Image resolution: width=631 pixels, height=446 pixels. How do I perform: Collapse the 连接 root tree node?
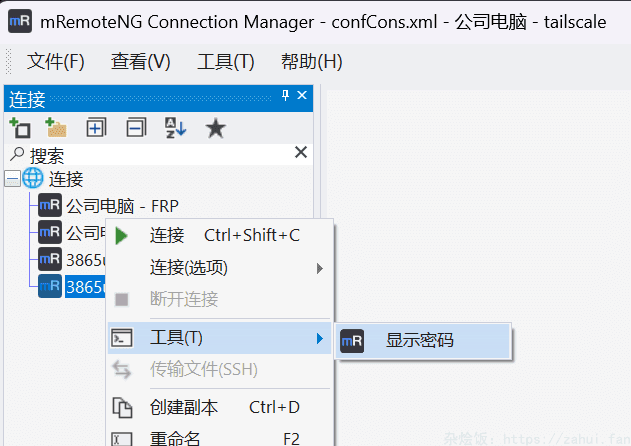[x=12, y=179]
